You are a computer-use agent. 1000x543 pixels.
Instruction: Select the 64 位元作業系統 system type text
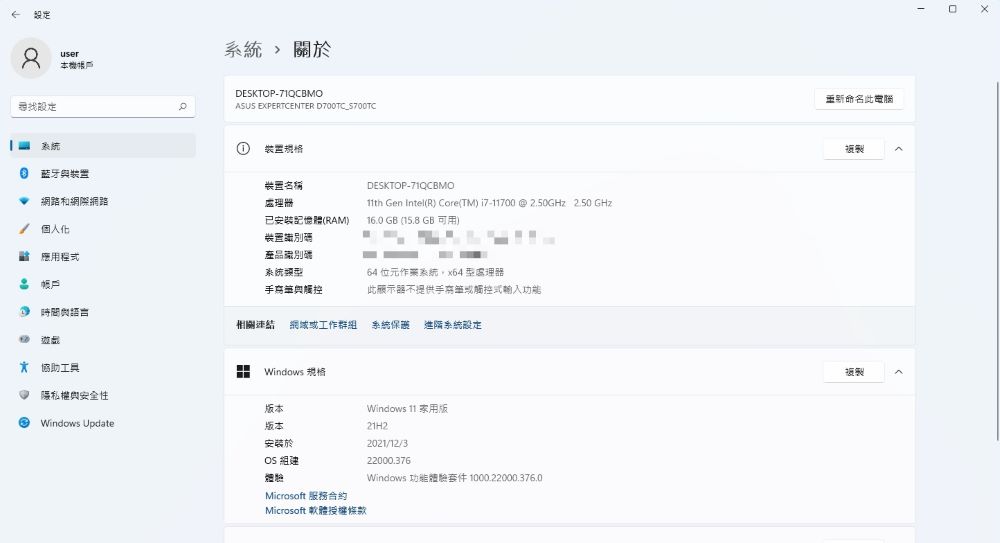tap(435, 272)
